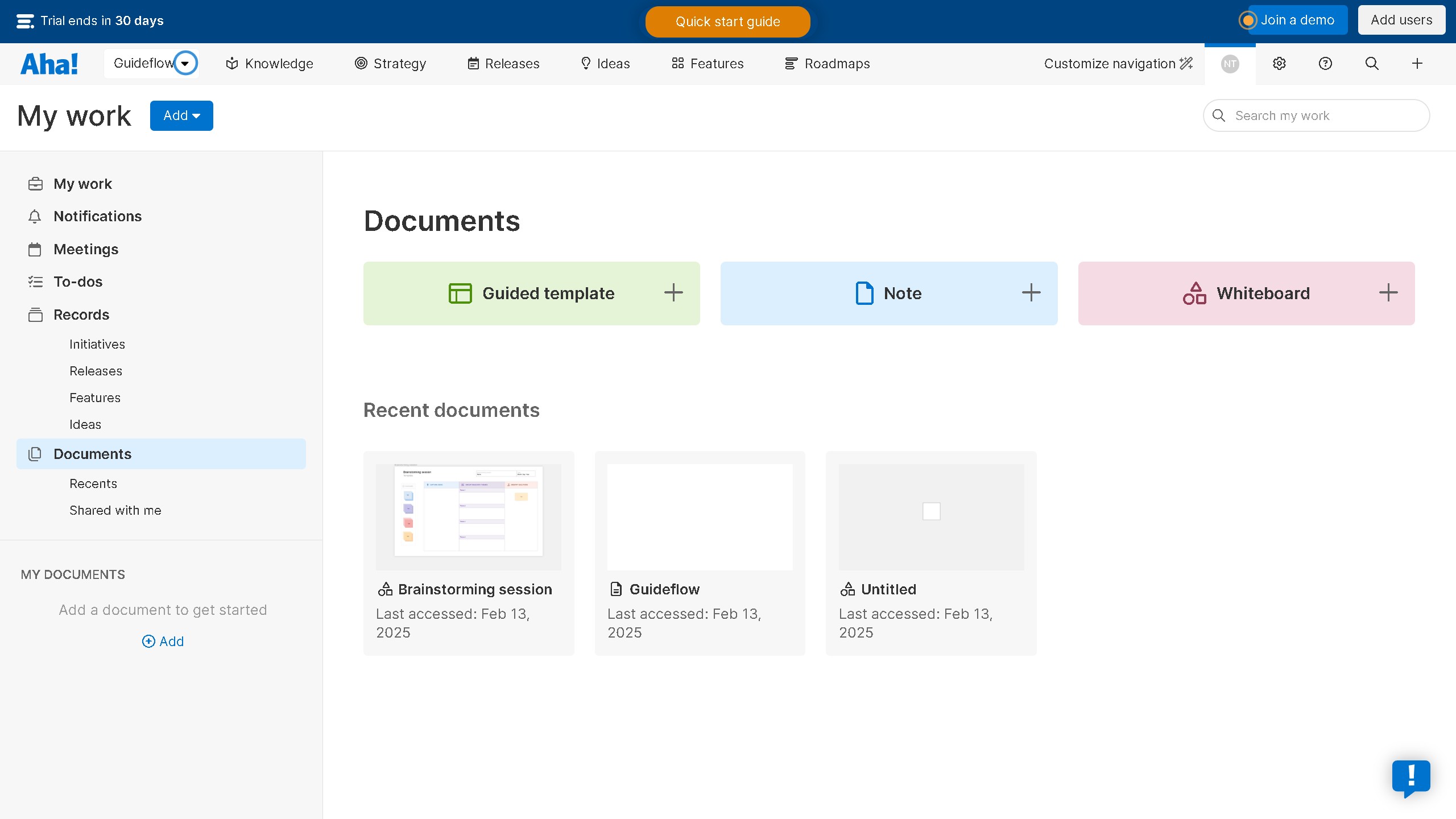Click the orange Join a demo status dot
The width and height of the screenshot is (1456, 819).
coord(1248,20)
